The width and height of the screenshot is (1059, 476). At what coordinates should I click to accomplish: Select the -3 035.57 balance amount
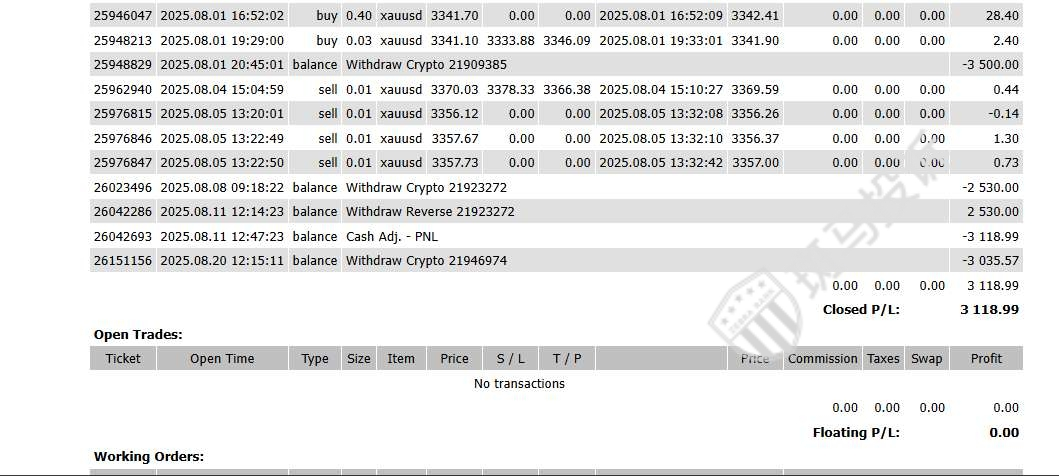click(x=989, y=260)
